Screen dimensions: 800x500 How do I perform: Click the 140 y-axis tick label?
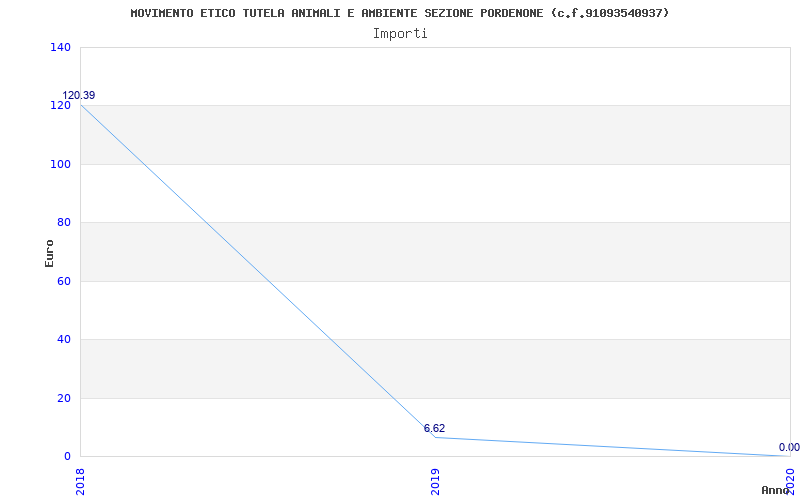60,47
